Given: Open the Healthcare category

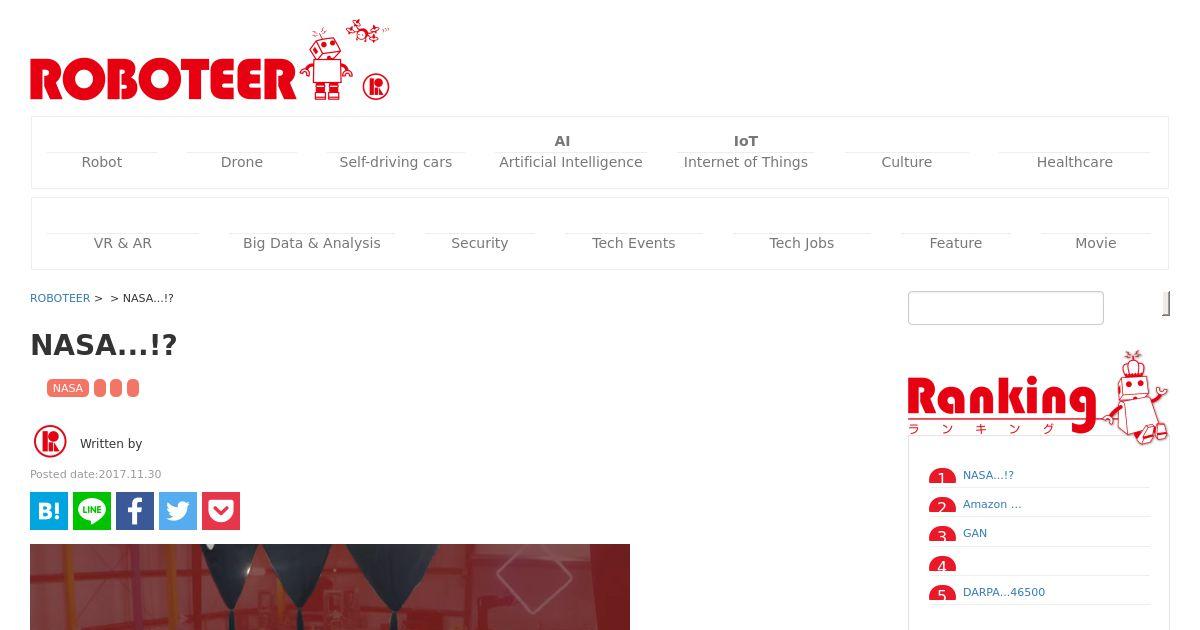Looking at the screenshot, I should [1075, 162].
